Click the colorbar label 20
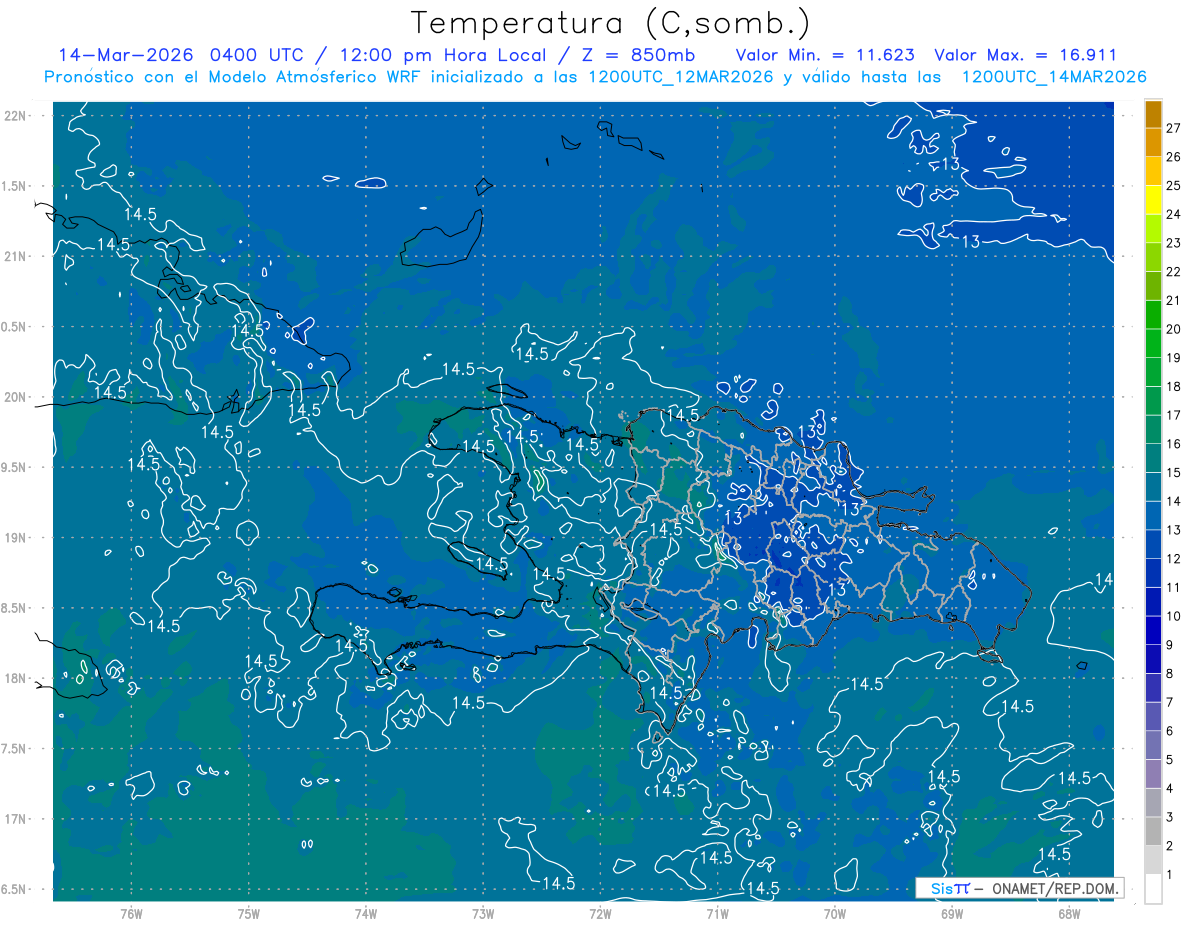Image resolution: width=1200 pixels, height=927 pixels. pyautogui.click(x=1174, y=329)
